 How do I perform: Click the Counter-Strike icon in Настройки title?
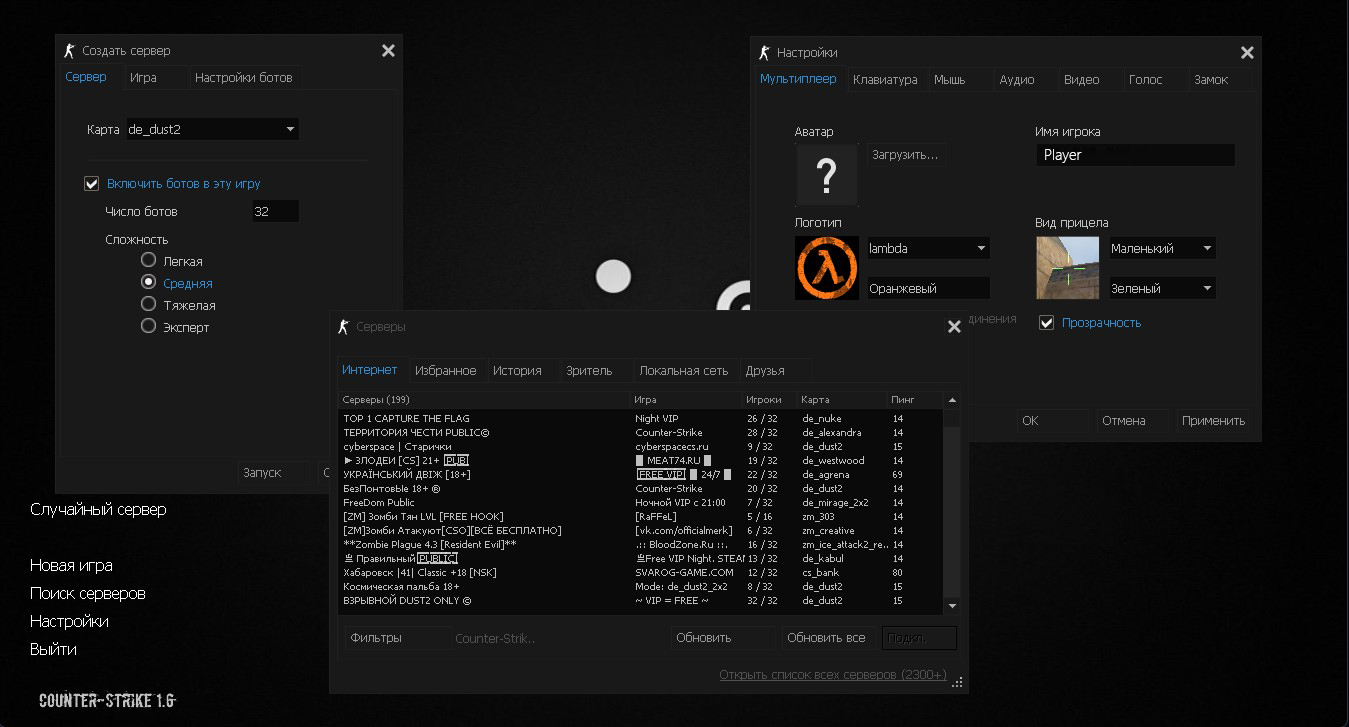(x=764, y=52)
